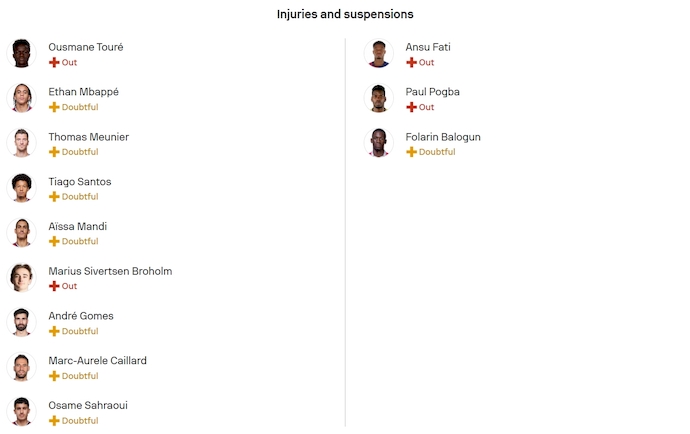Click the red cross icon under Marius Sivertsen Broholm
The width and height of the screenshot is (690, 434).
pos(55,286)
